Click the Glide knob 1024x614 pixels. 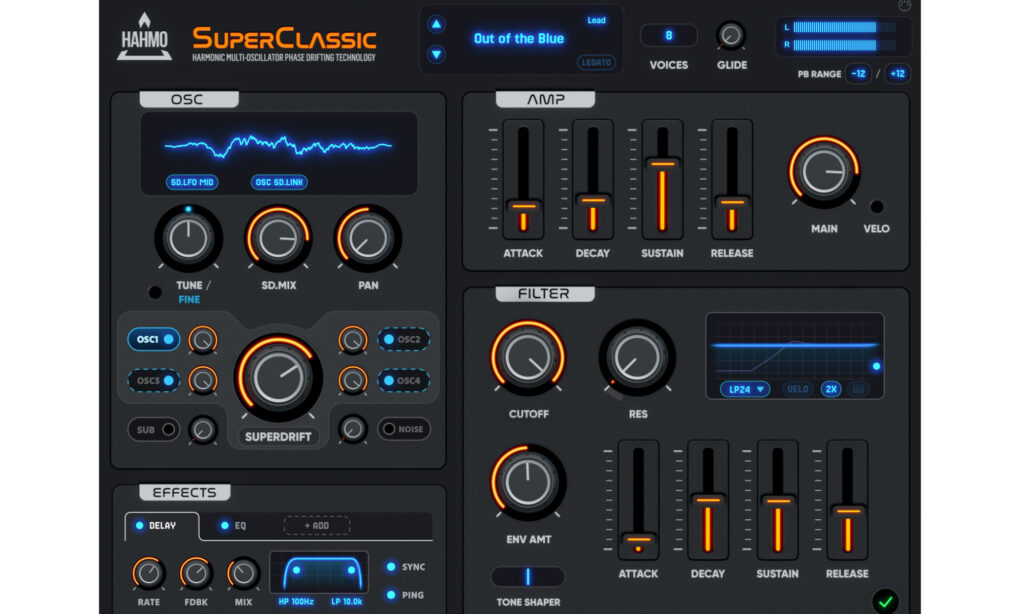pos(731,35)
